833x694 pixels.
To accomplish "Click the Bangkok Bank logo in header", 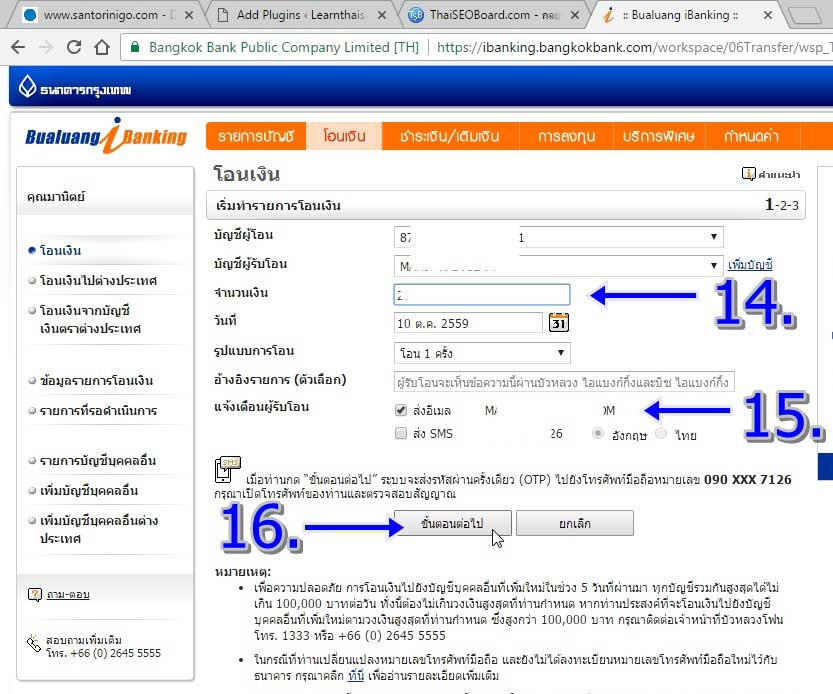I will [75, 88].
